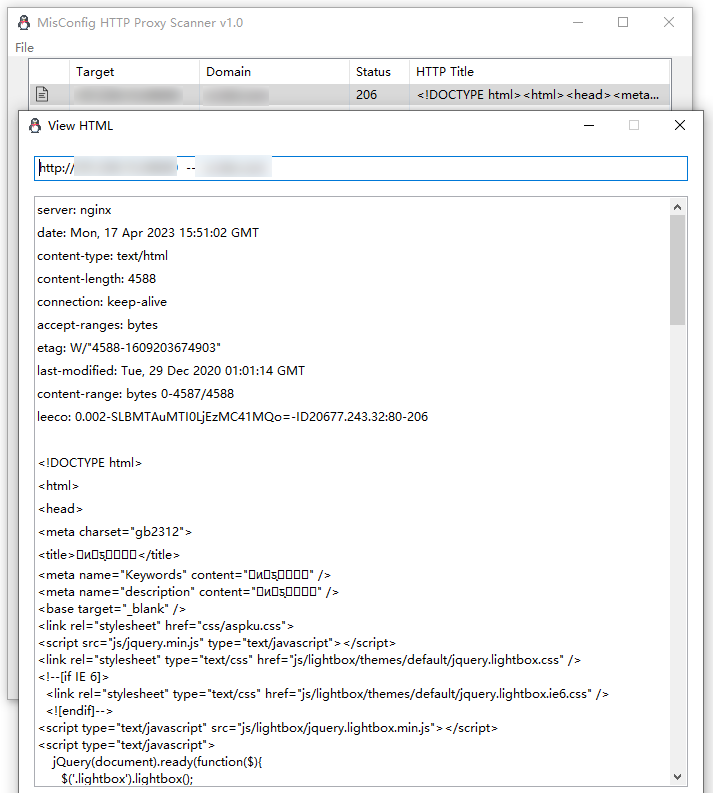Click the '<head>' tag line

[x=61, y=509]
